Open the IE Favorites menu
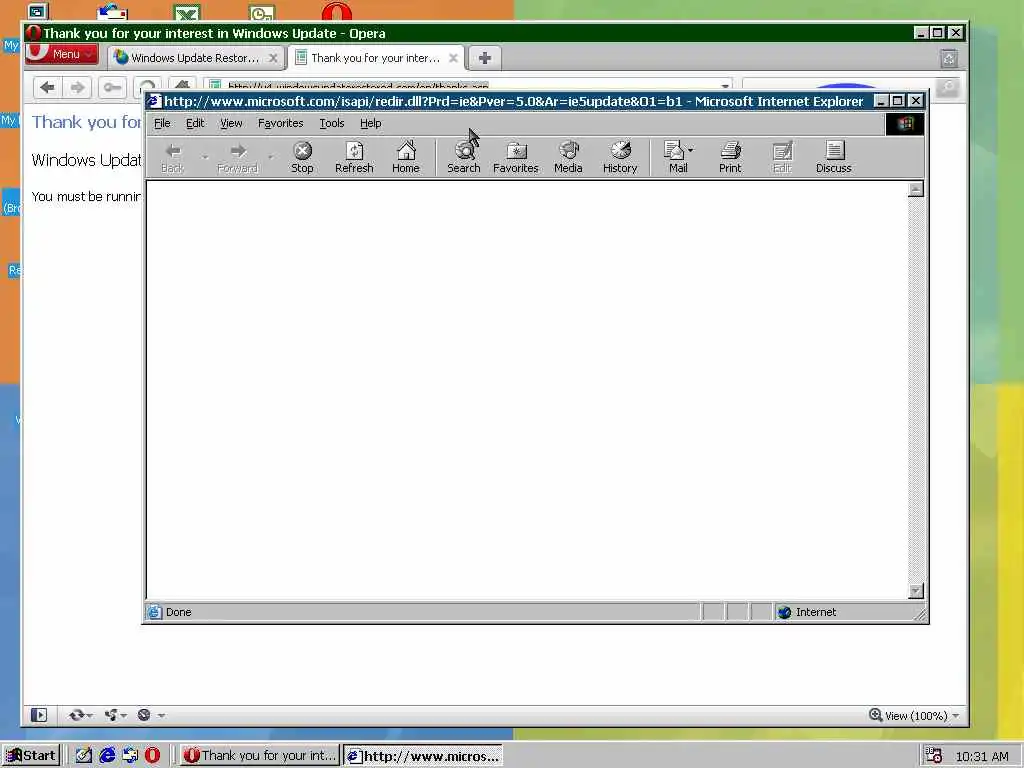Screen dimensions: 1024x768 281,123
